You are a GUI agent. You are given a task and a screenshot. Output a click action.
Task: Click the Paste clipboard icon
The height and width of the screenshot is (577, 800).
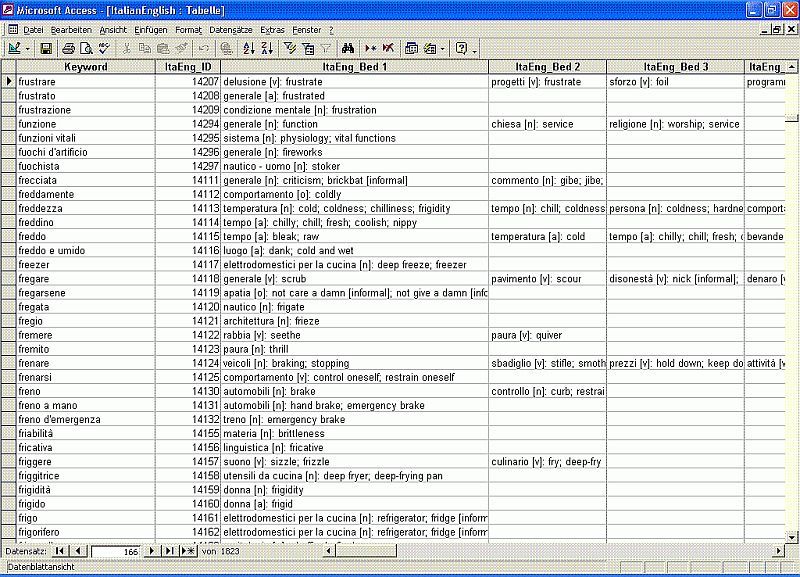coord(163,48)
